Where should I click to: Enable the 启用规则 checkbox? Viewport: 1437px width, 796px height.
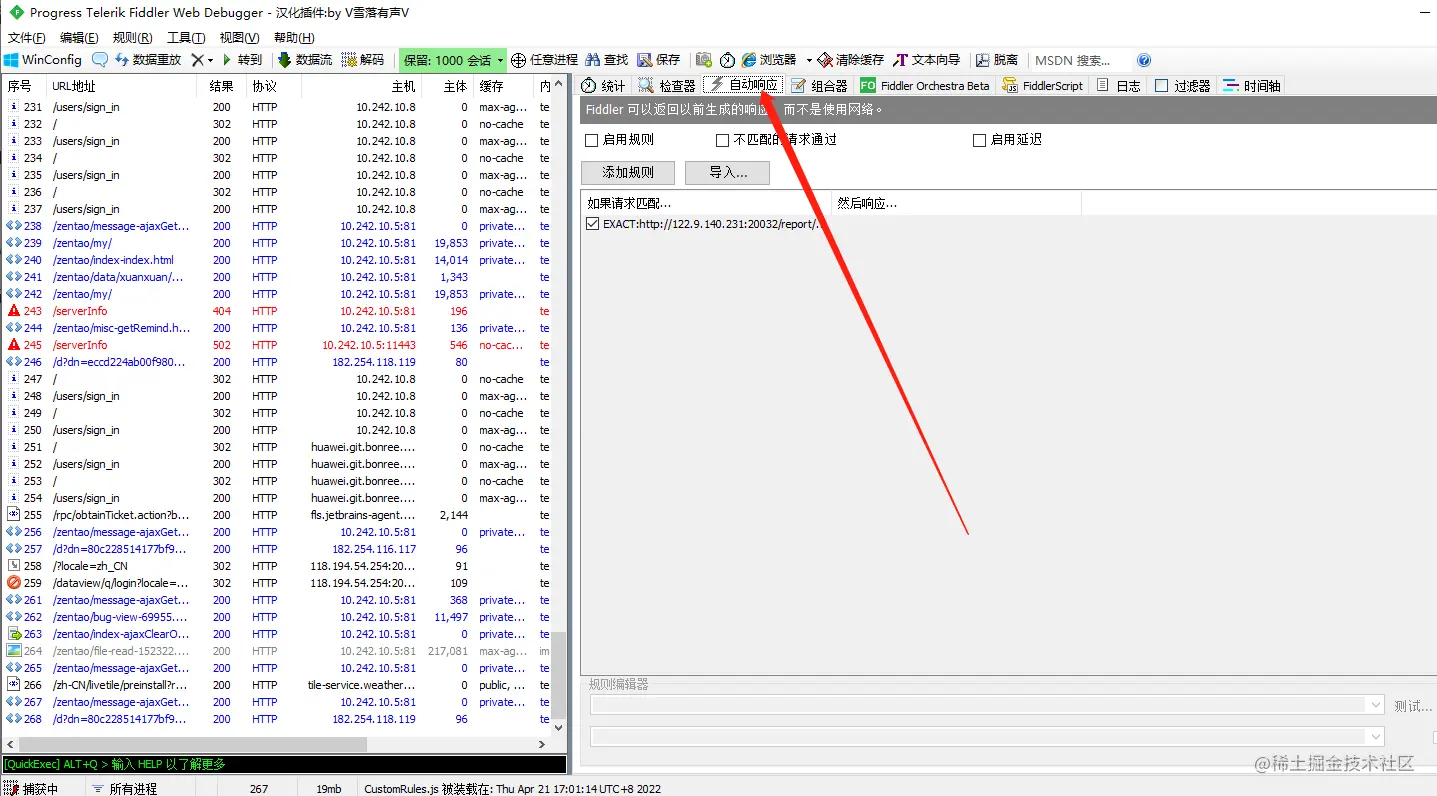point(592,140)
